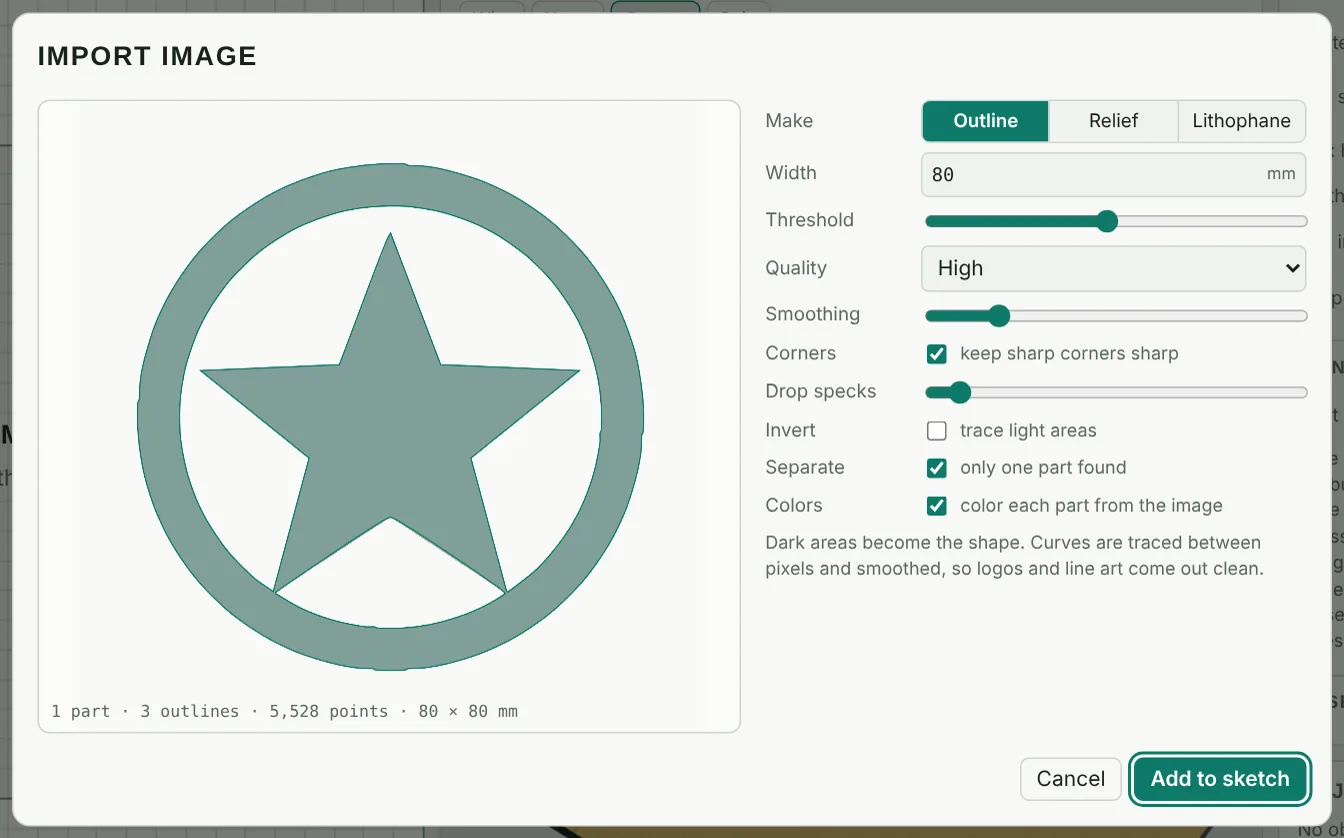
Task: Click the Cancel button
Action: (x=1070, y=779)
